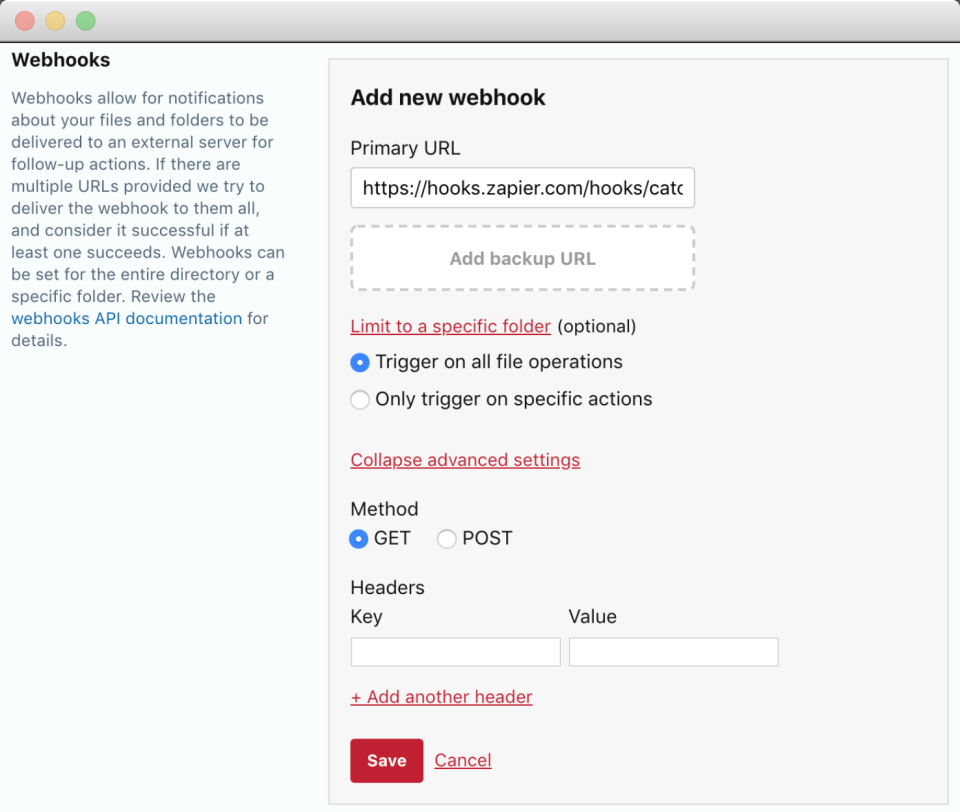The image size is (960, 812).
Task: Click the empty window title bar
Action: [500, 20]
